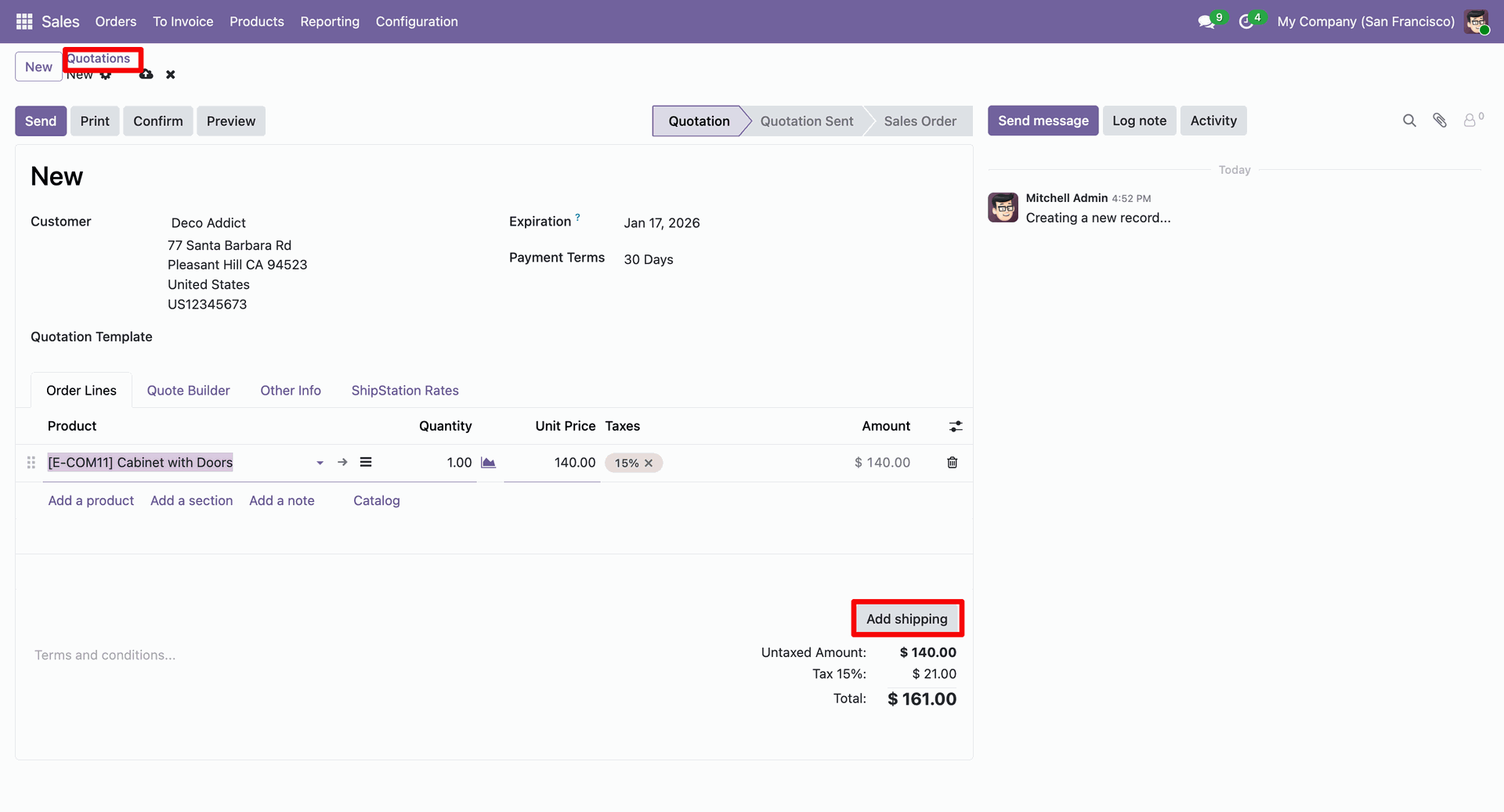
Task: View forecast chart icon beside quantity
Action: [x=488, y=463]
